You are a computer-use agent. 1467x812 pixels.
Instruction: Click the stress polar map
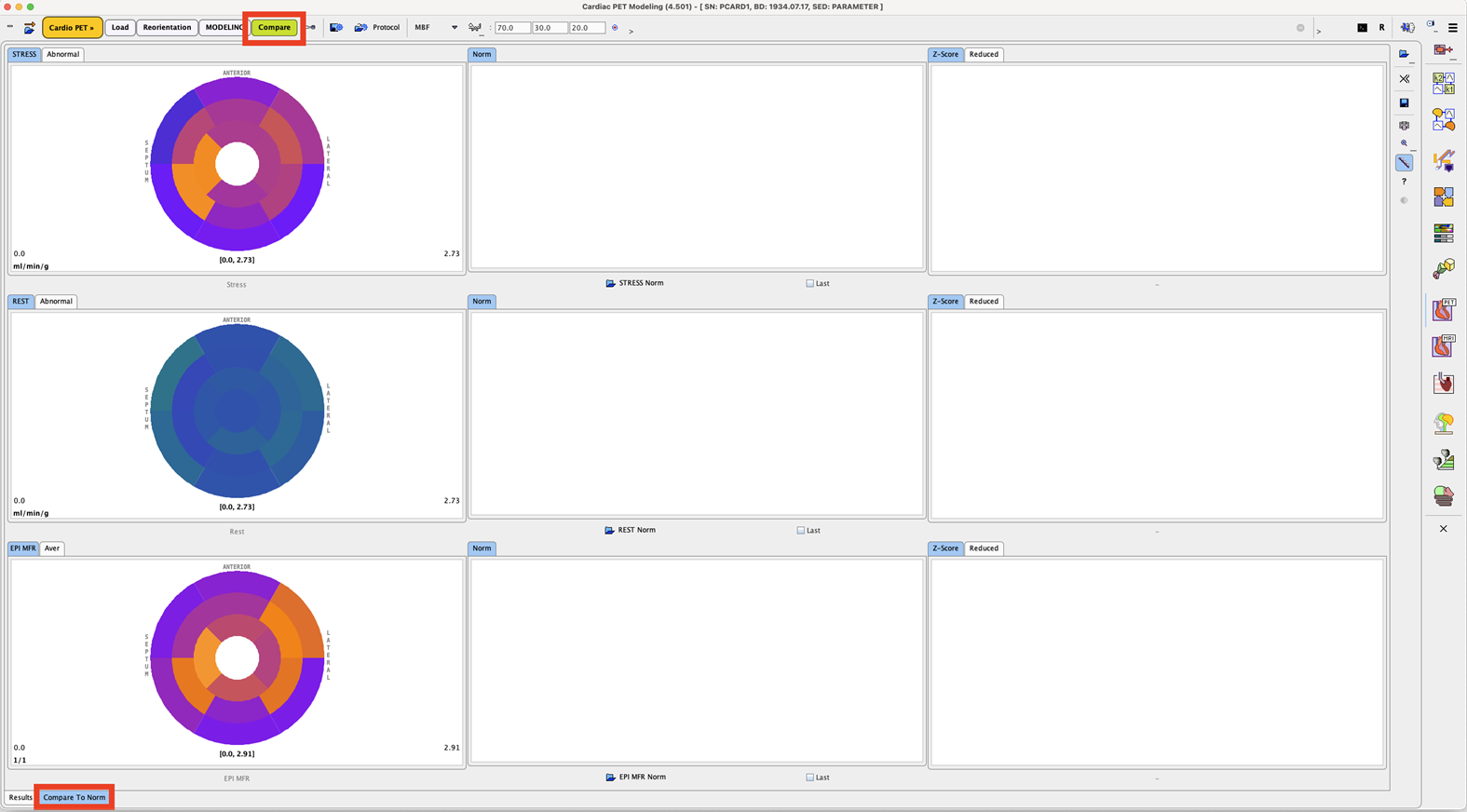pos(238,164)
